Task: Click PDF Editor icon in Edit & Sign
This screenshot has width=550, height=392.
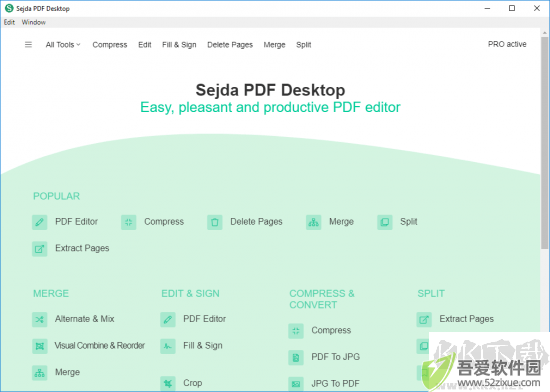Action: point(168,319)
